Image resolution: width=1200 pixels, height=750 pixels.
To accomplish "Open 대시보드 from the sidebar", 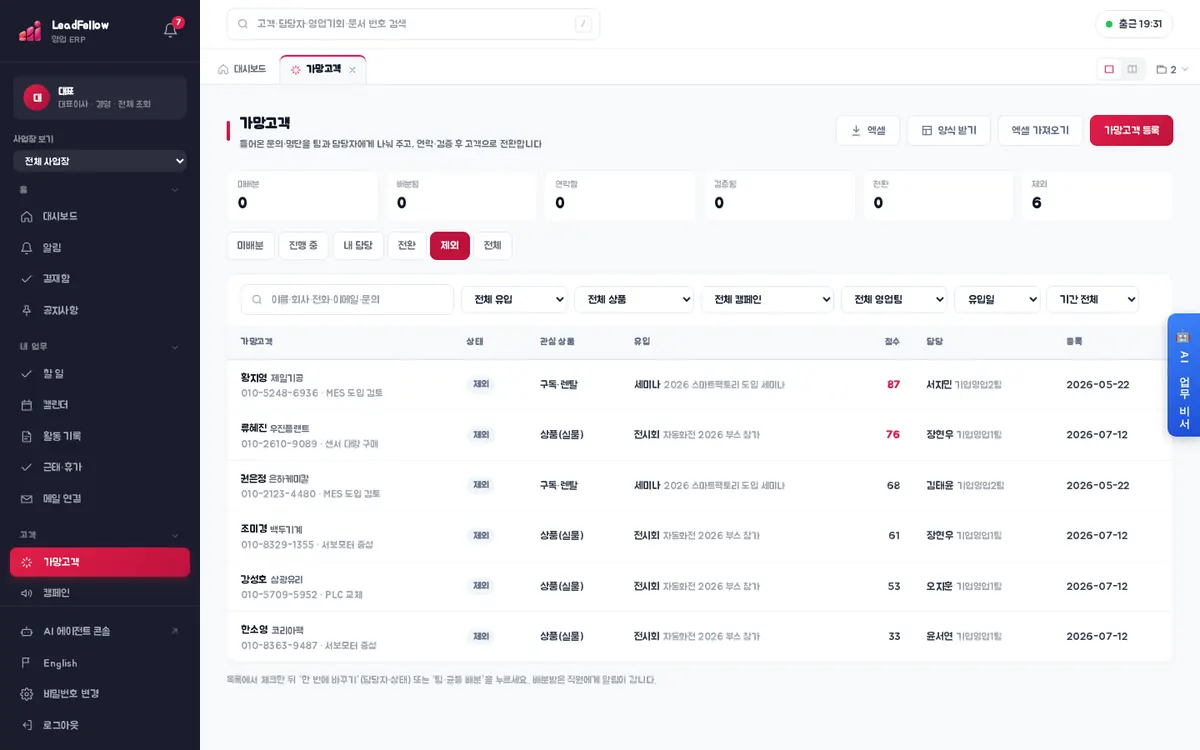I will pyautogui.click(x=100, y=216).
